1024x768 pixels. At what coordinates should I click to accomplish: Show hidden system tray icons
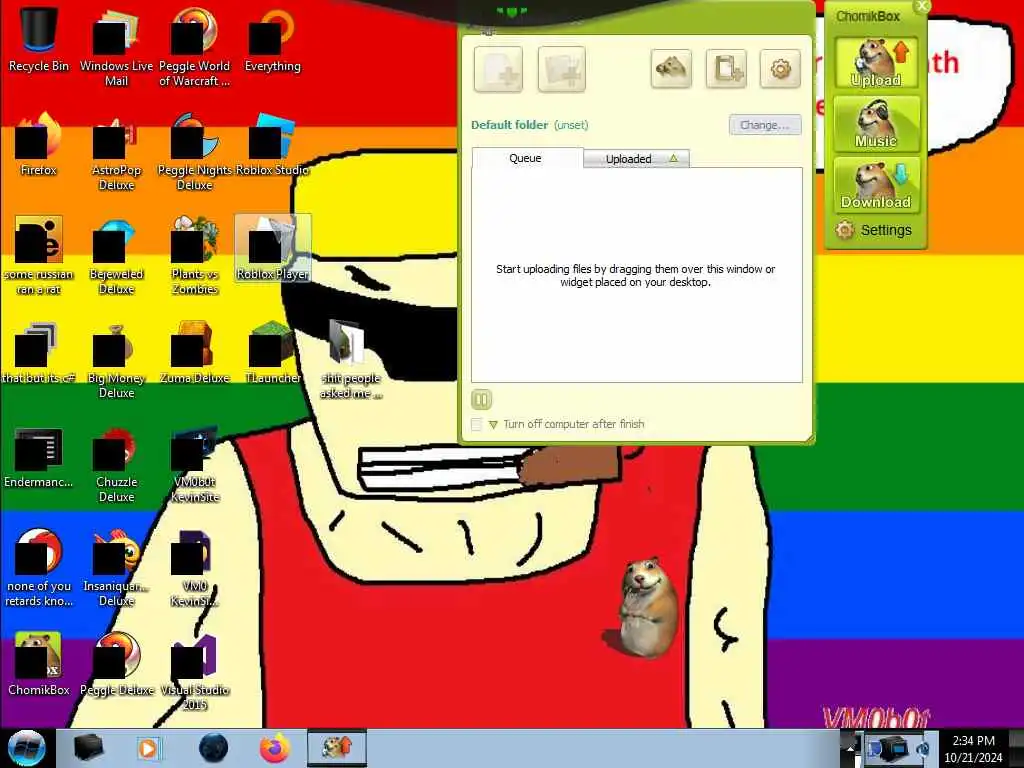pyautogui.click(x=850, y=748)
